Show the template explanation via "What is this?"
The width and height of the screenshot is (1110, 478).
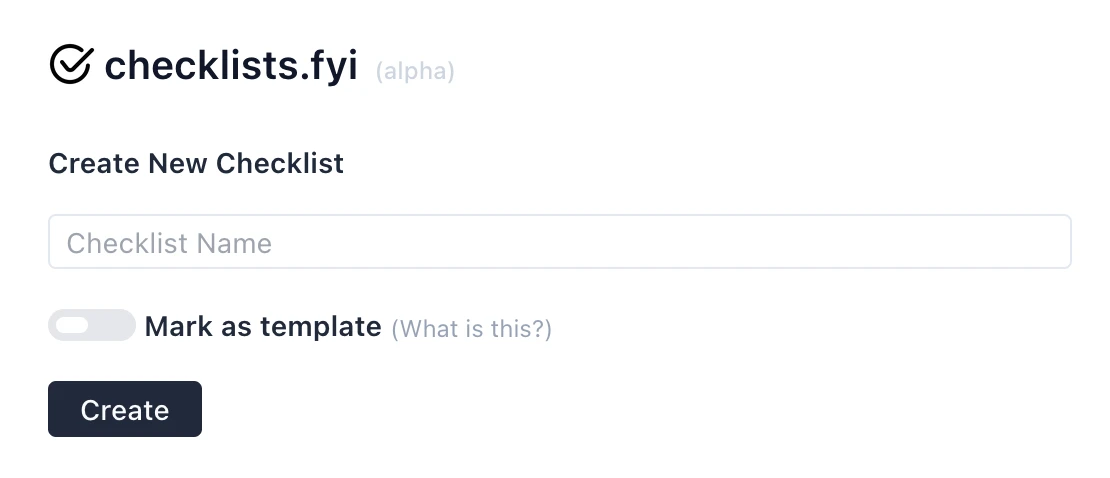pyautogui.click(x=471, y=328)
